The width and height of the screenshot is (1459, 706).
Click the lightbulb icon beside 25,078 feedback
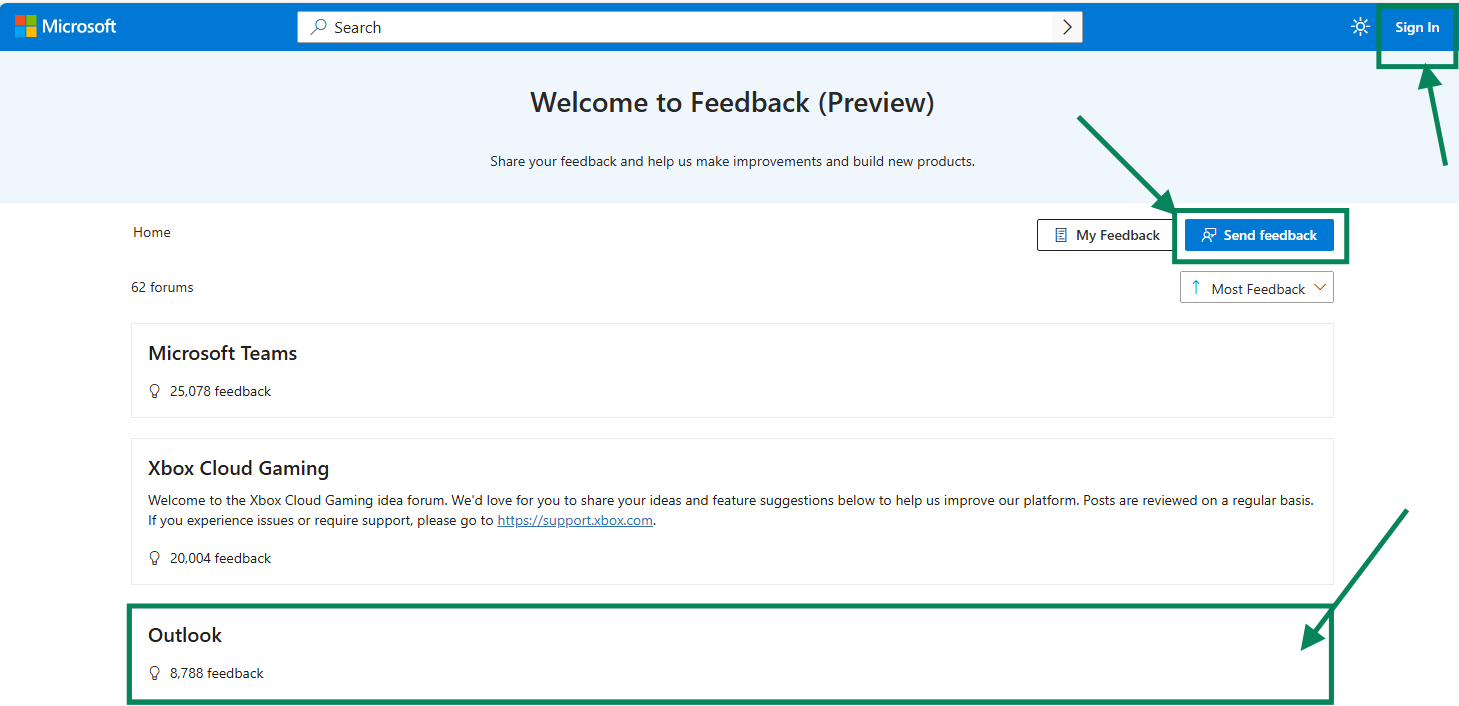point(154,391)
